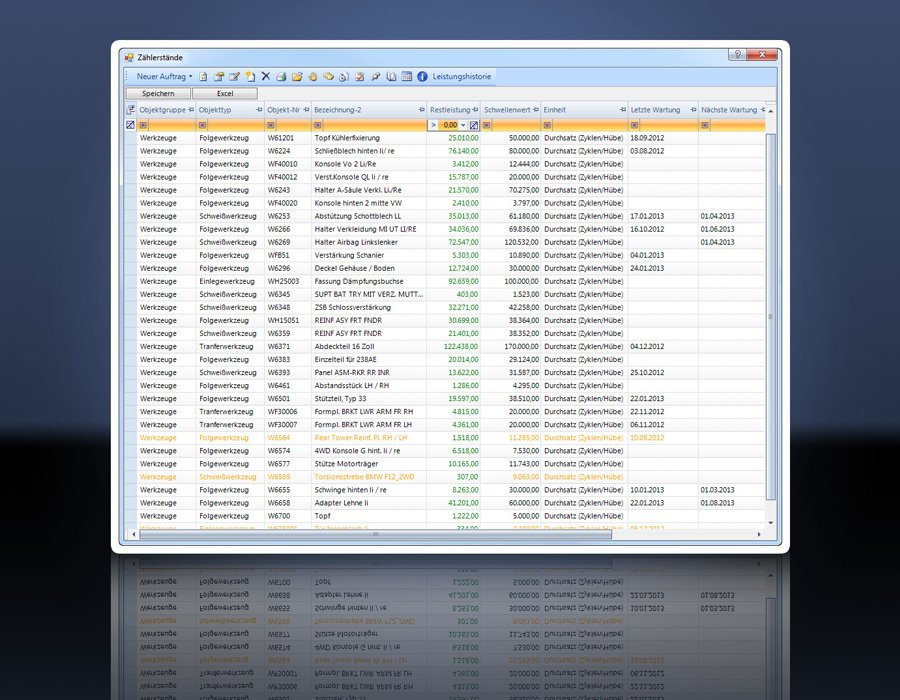The width and height of the screenshot is (900, 700).
Task: Click the stopwatch toolbar icon
Action: [x=344, y=76]
